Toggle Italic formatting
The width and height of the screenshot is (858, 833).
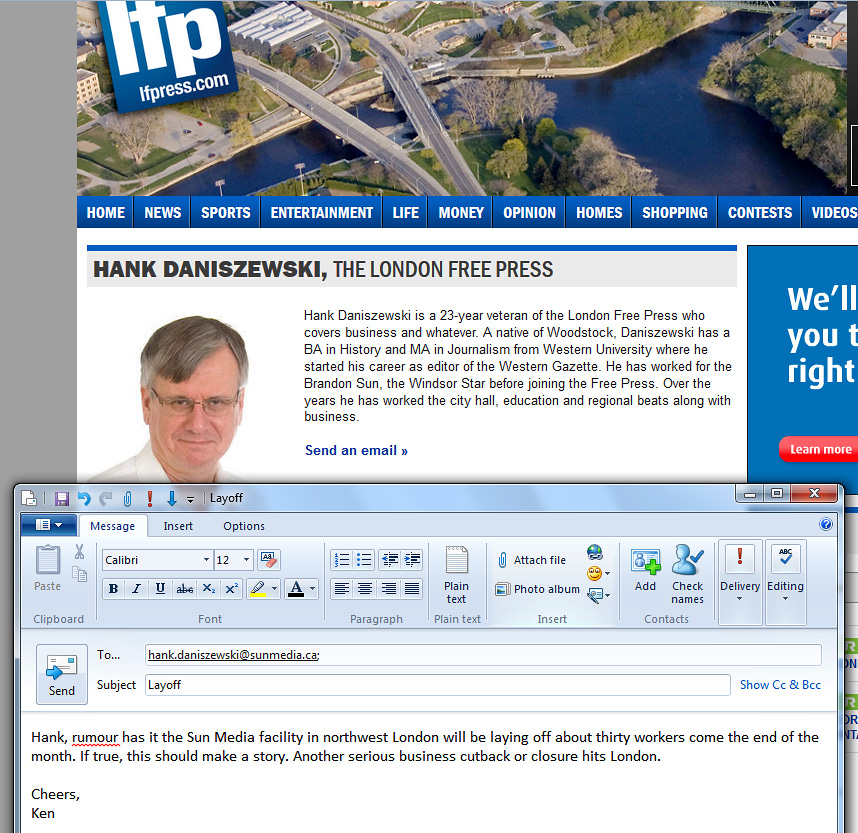[136, 589]
